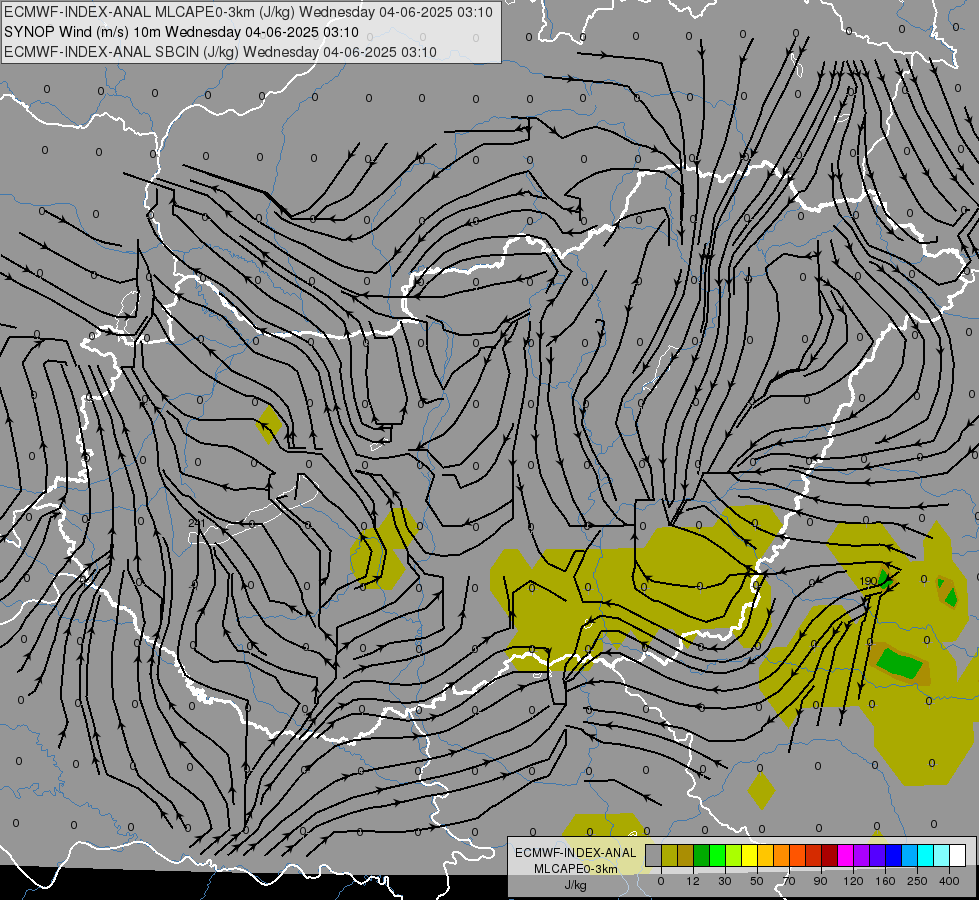Select the pale cyan legend swatch
The image size is (979, 900).
point(942,855)
